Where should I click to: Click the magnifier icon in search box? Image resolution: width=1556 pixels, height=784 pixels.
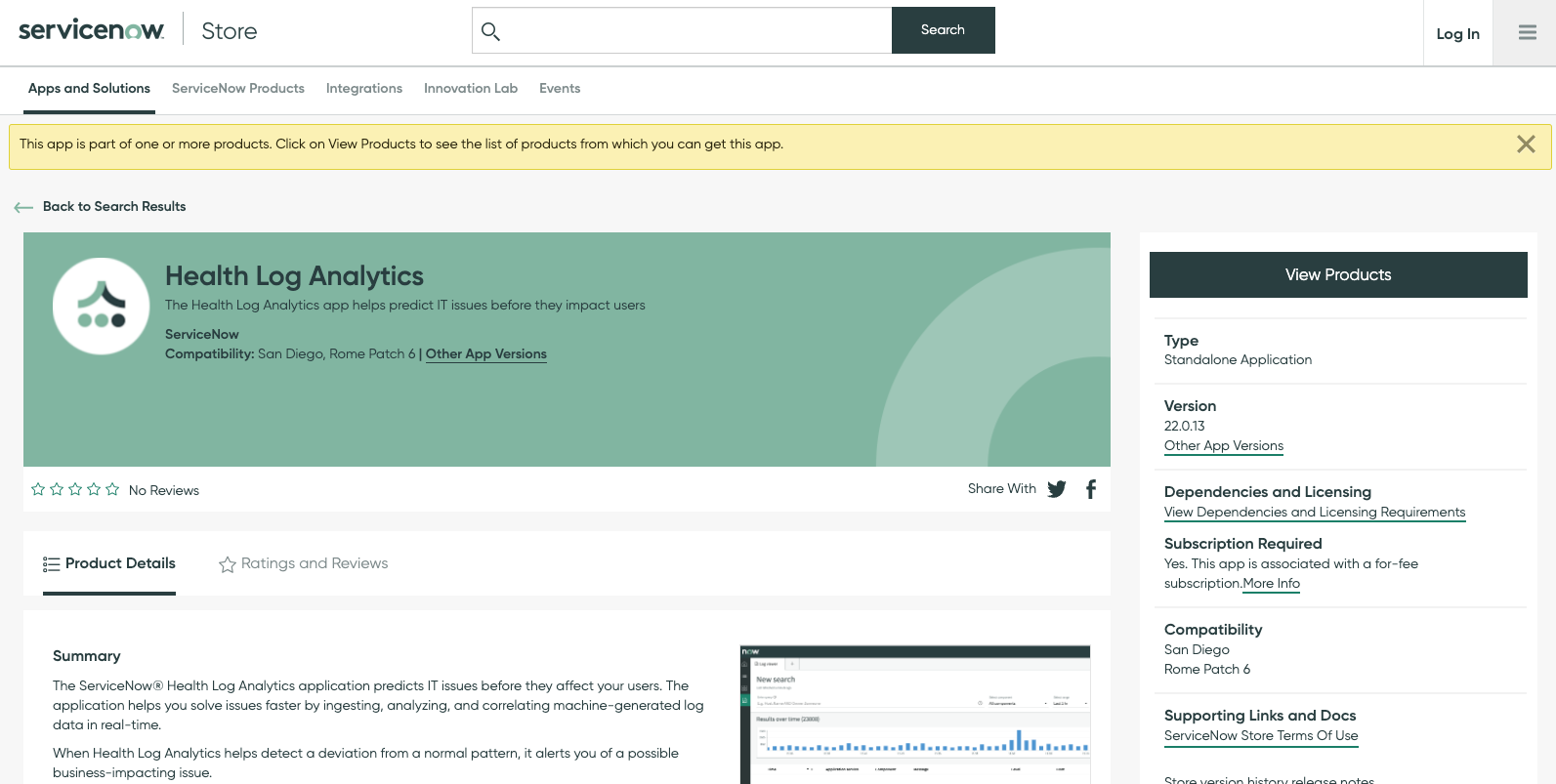point(491,31)
